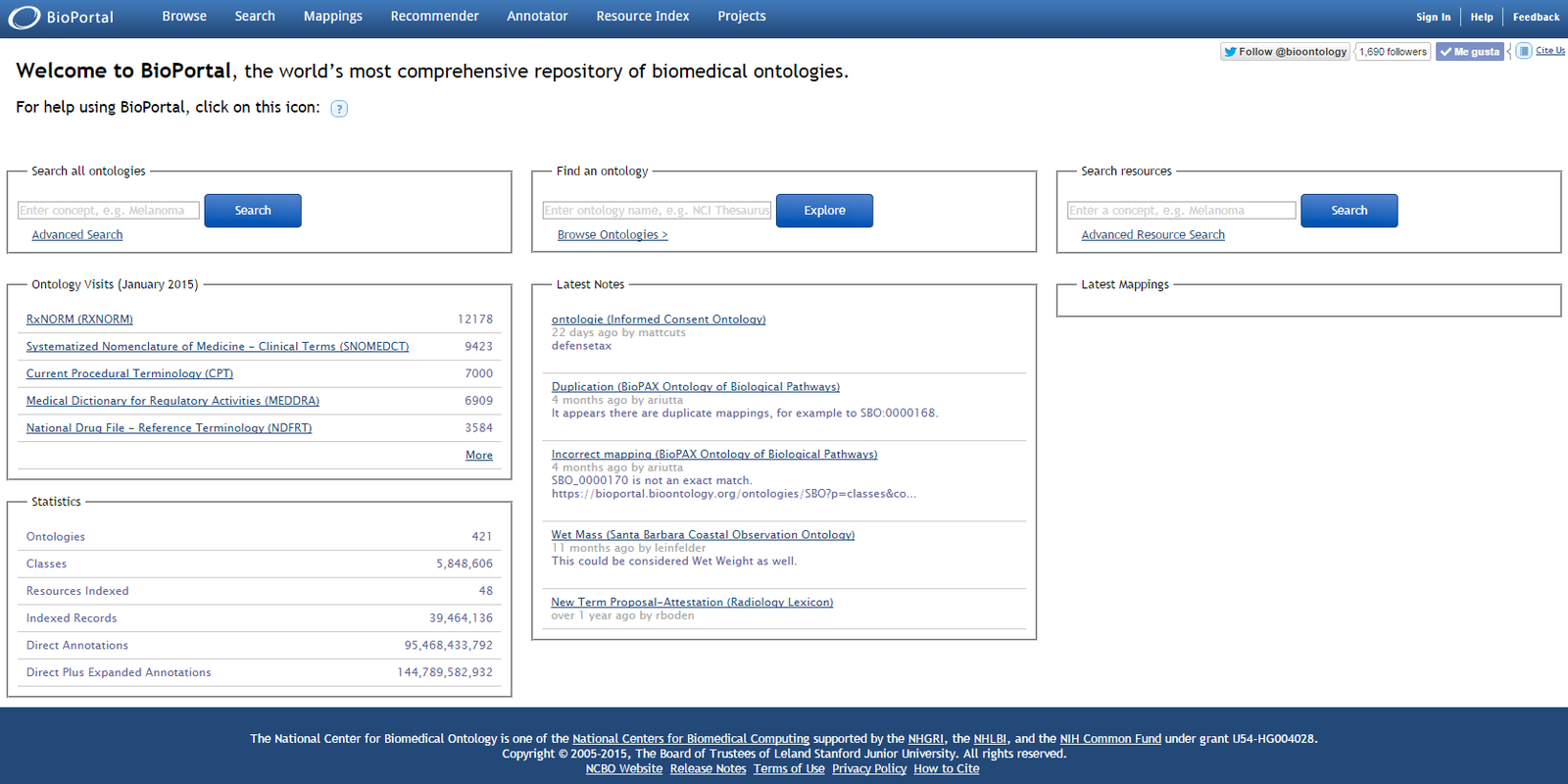Follow @bioontology on Twitter
The width and height of the screenshot is (1568, 784).
click(x=1285, y=52)
